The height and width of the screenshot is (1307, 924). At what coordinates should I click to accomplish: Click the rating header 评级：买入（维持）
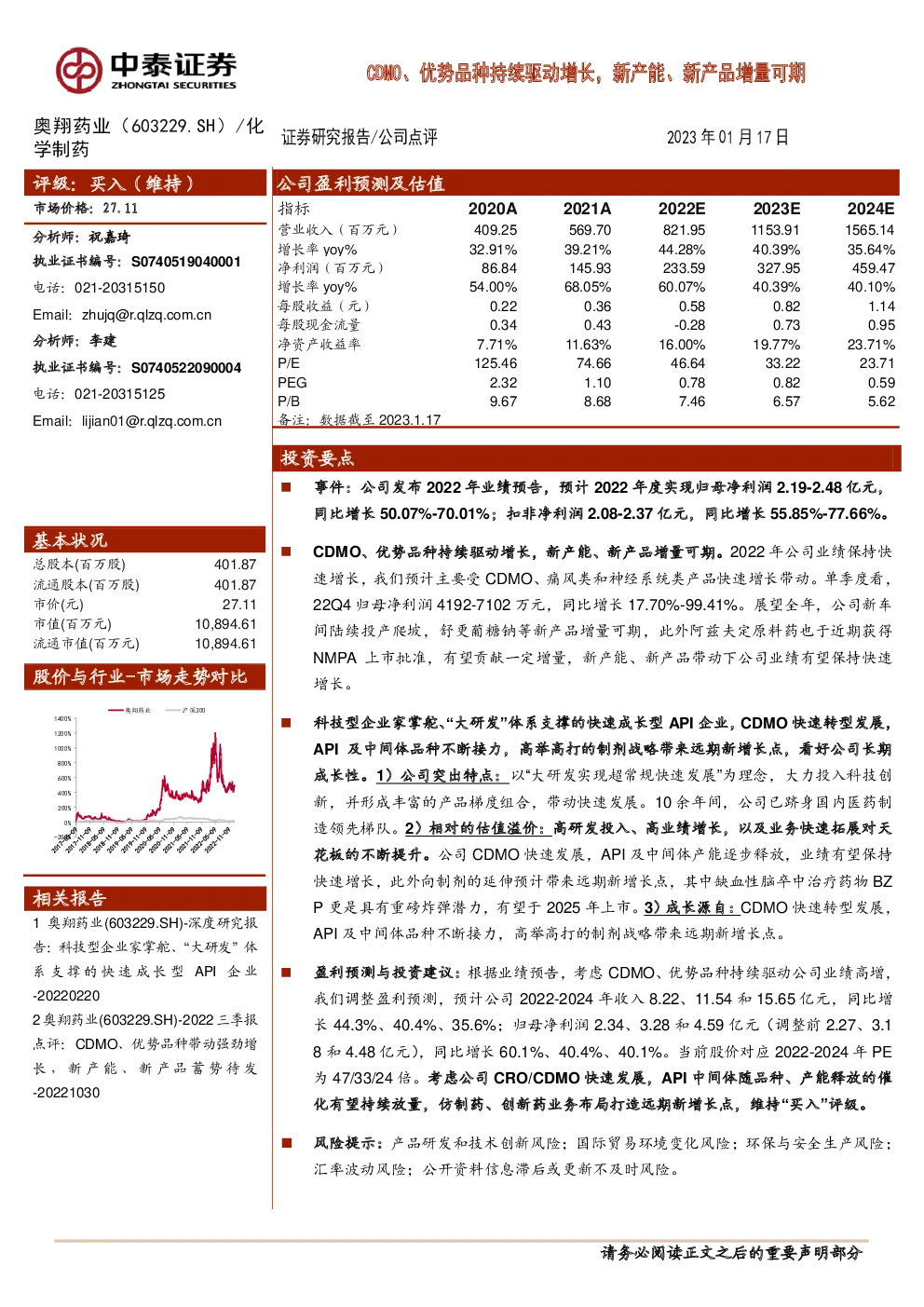[145, 183]
